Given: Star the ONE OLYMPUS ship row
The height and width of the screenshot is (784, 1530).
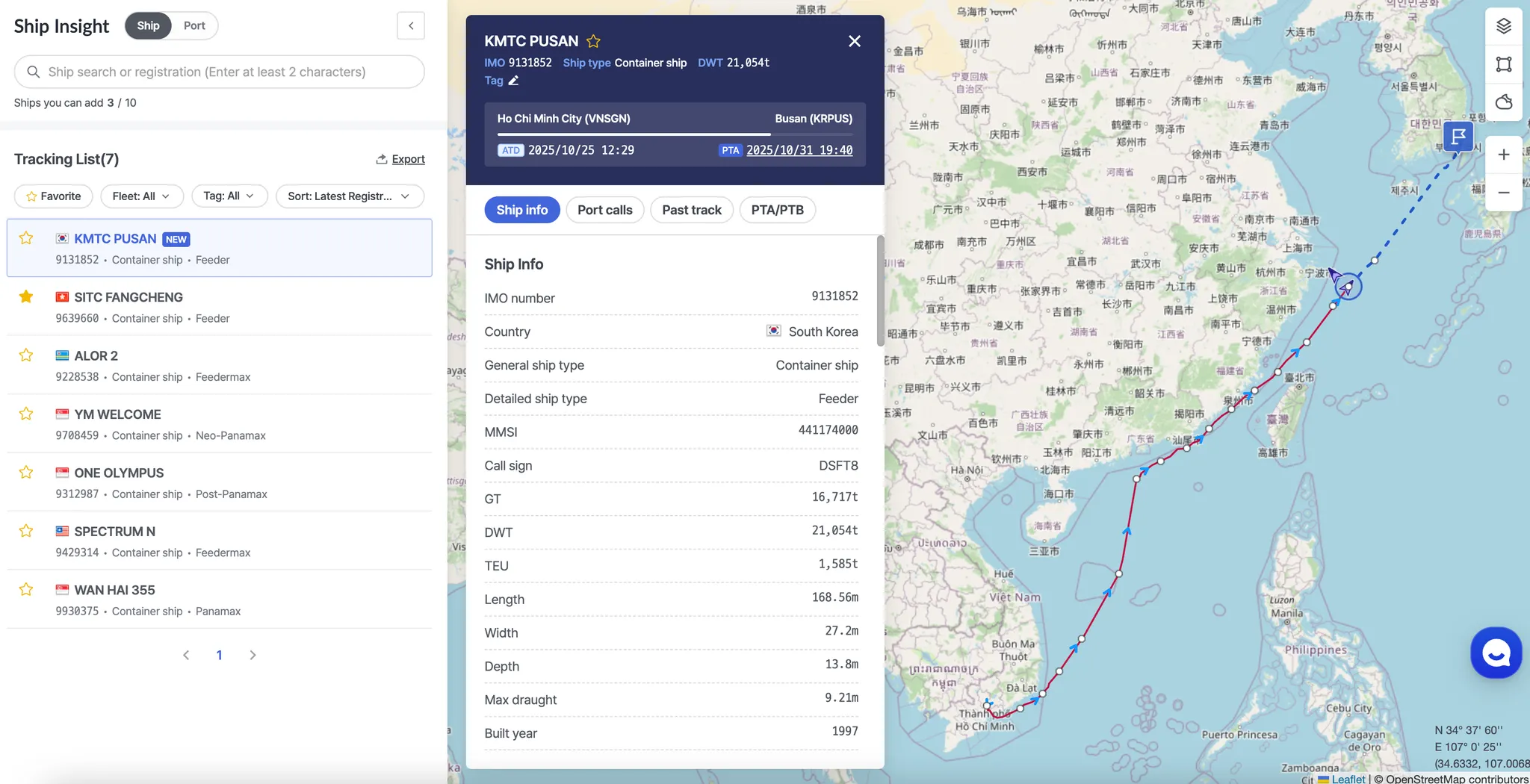Looking at the screenshot, I should click(26, 473).
